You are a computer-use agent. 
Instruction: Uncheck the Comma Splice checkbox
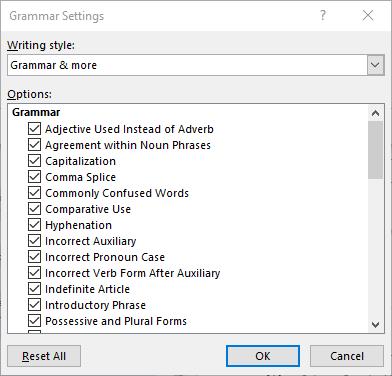tap(35, 177)
